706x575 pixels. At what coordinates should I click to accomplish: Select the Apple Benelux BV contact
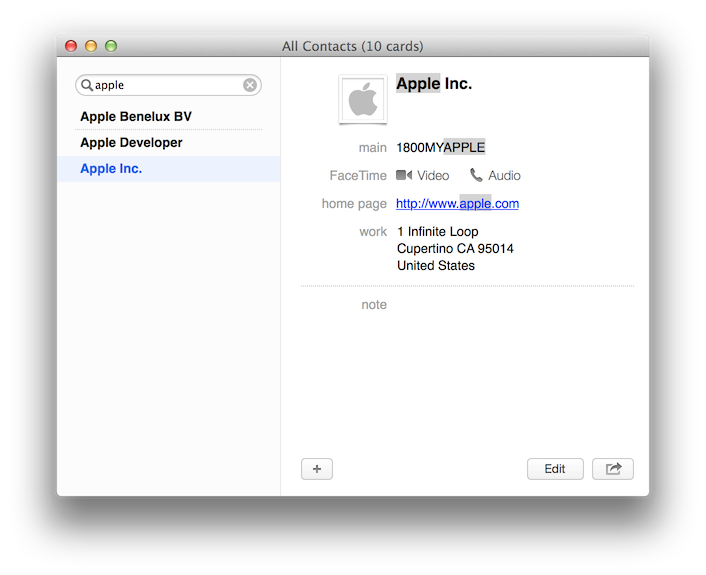pos(168,117)
